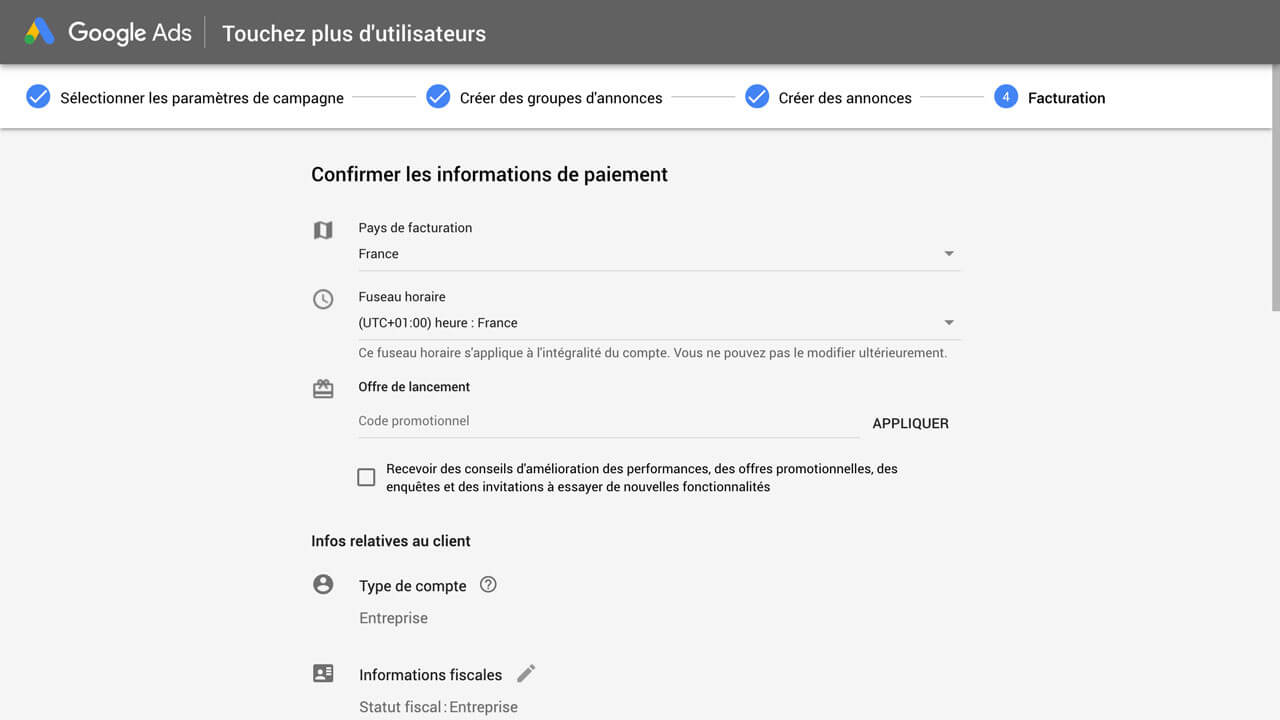
Task: Click the APPLIQUER button
Action: point(910,423)
